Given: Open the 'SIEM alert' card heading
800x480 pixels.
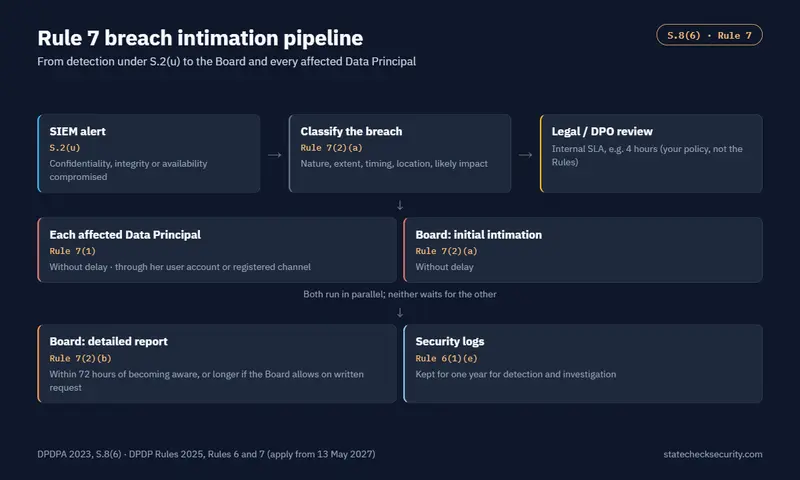Looking at the screenshot, I should pyautogui.click(x=78, y=132).
